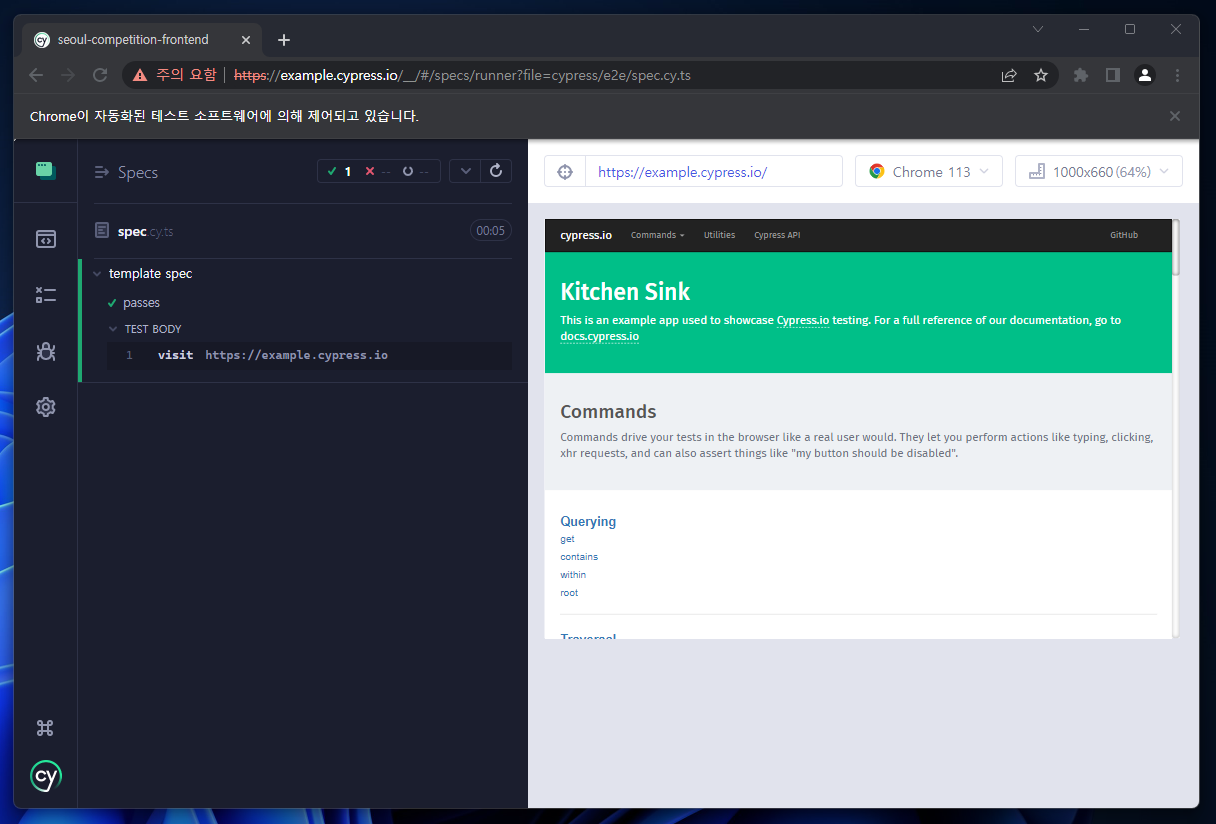Open the Specs page icon in the sidebar
This screenshot has width=1216, height=824.
click(45, 239)
